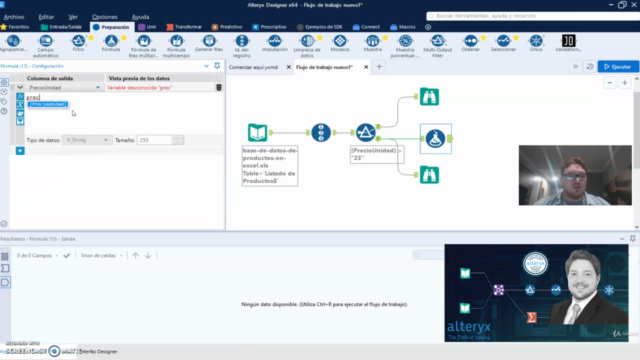Show overflow tabs chevron
Viewport: 640px width, 360px height.
point(576,67)
